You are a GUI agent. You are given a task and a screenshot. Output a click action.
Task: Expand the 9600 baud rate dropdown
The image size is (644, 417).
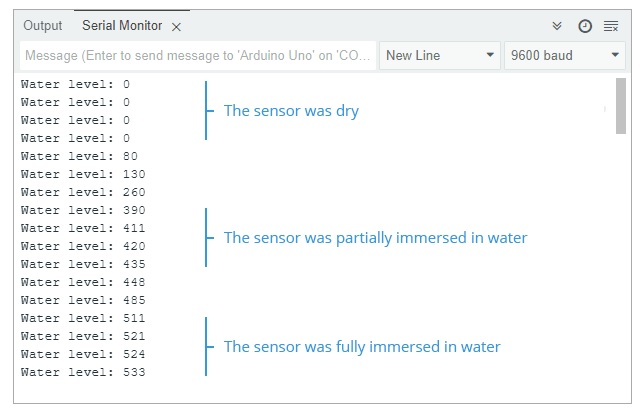[565, 56]
